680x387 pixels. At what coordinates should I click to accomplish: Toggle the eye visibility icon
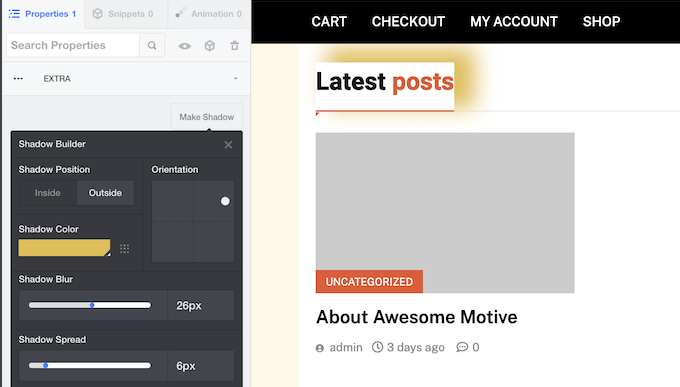point(185,46)
